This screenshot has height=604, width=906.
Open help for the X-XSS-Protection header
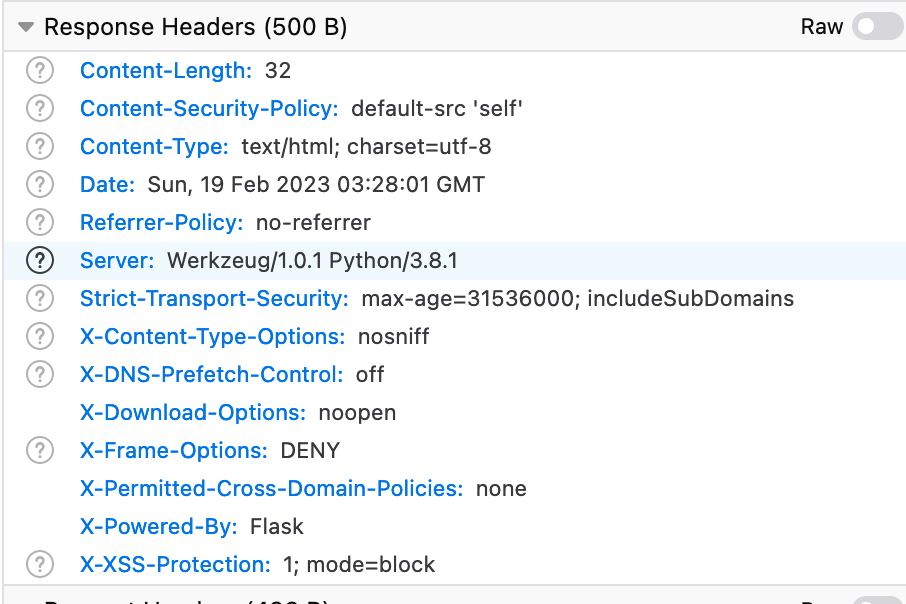pyautogui.click(x=39, y=564)
